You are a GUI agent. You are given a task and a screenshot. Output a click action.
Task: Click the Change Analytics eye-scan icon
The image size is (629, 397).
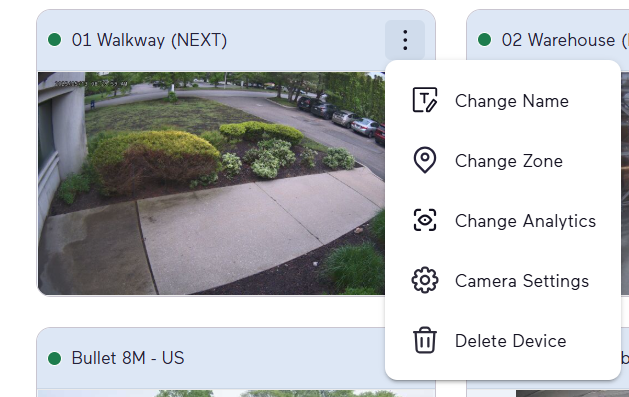point(425,220)
